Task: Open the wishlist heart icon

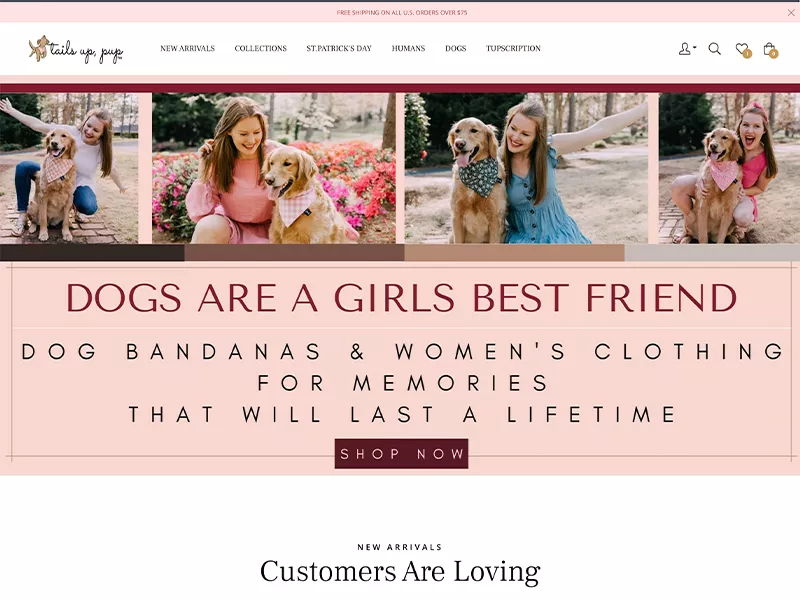Action: (742, 49)
